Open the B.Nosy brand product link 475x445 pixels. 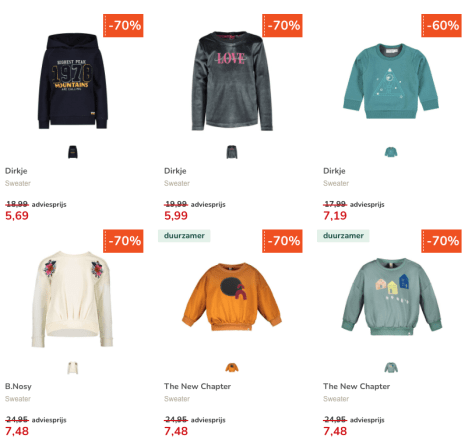pos(18,386)
